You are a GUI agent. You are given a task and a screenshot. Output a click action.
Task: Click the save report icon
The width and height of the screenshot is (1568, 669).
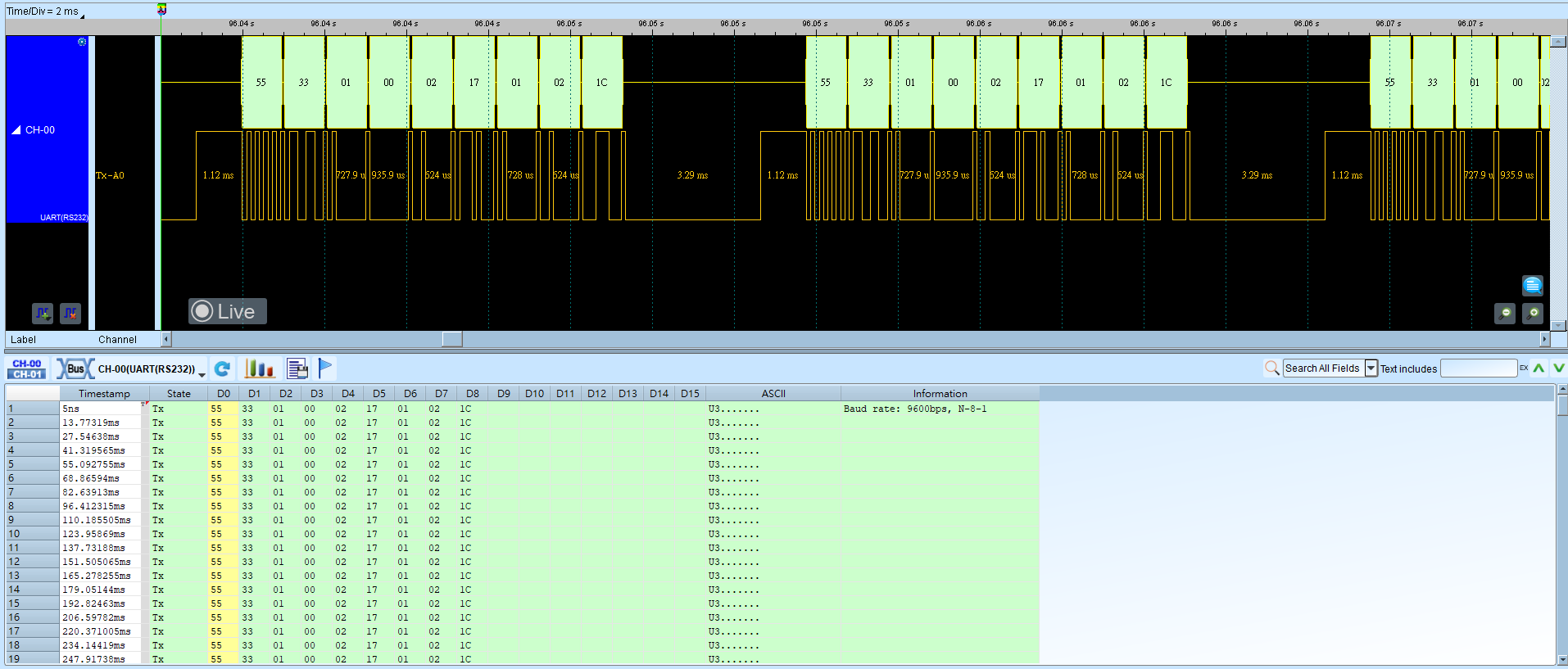297,368
